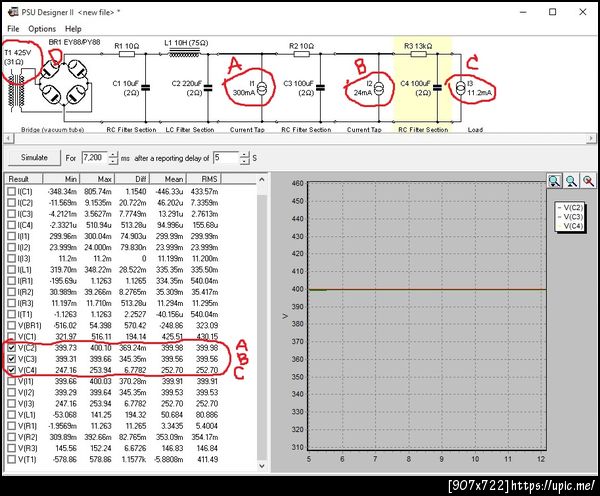The width and height of the screenshot is (600, 496).
Task: Click the Load label under schematic
Action: point(475,130)
